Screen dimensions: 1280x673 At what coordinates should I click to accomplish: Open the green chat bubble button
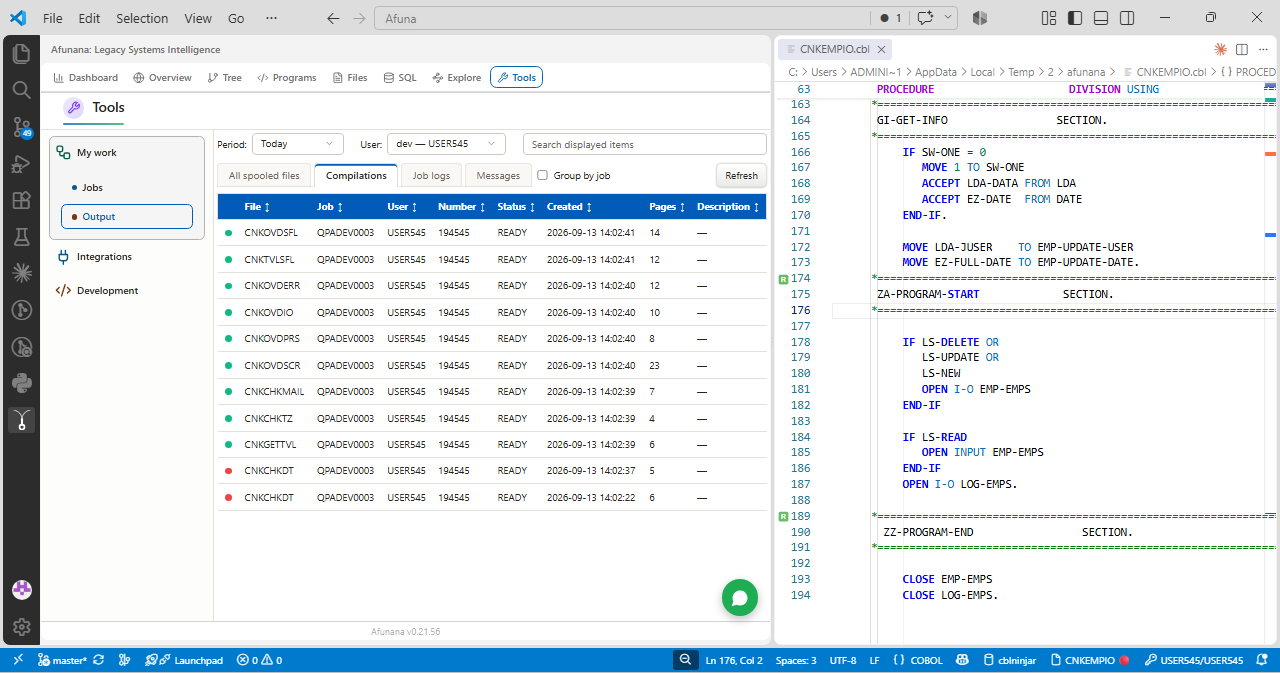[740, 598]
